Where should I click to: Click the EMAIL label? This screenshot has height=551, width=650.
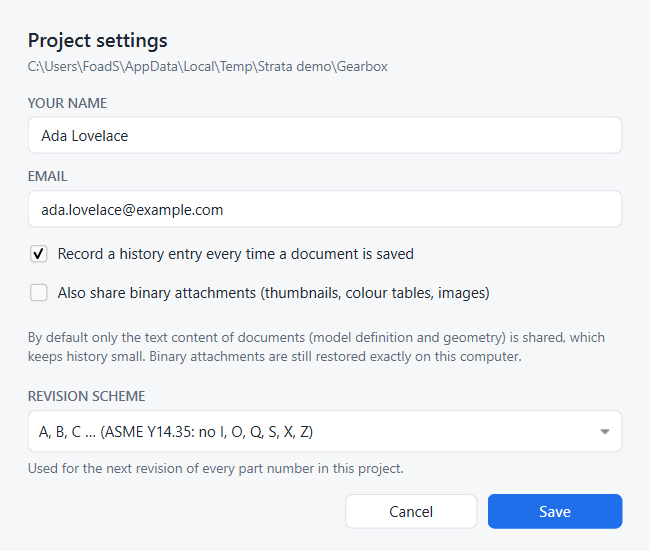[x=47, y=176]
